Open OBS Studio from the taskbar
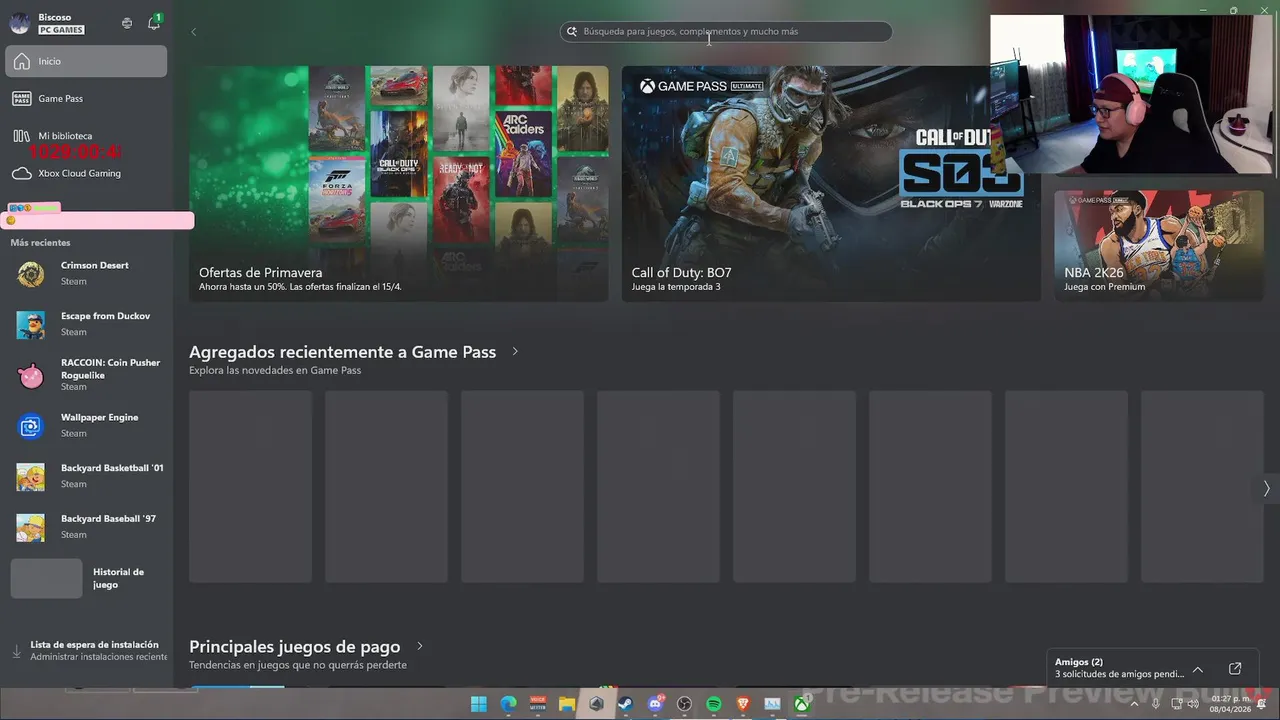Screen dimensions: 1280x720 tap(685, 704)
